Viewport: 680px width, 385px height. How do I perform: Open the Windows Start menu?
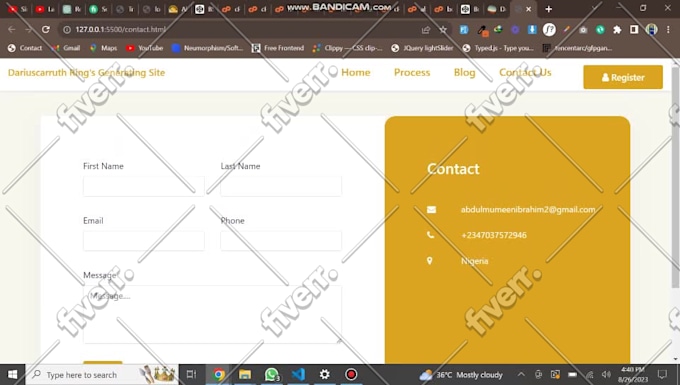coord(13,374)
